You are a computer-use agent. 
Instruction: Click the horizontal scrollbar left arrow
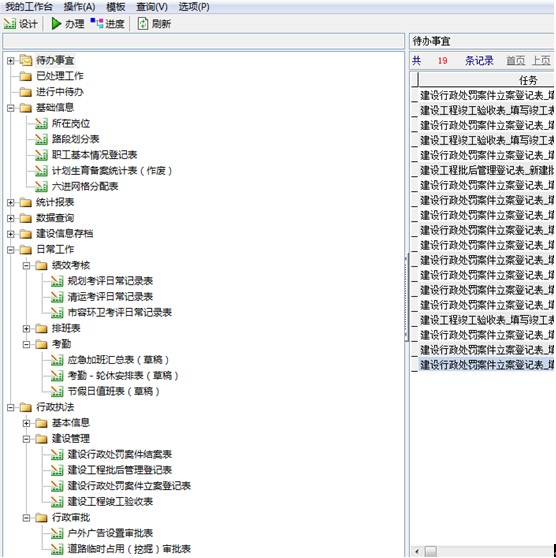click(x=417, y=551)
